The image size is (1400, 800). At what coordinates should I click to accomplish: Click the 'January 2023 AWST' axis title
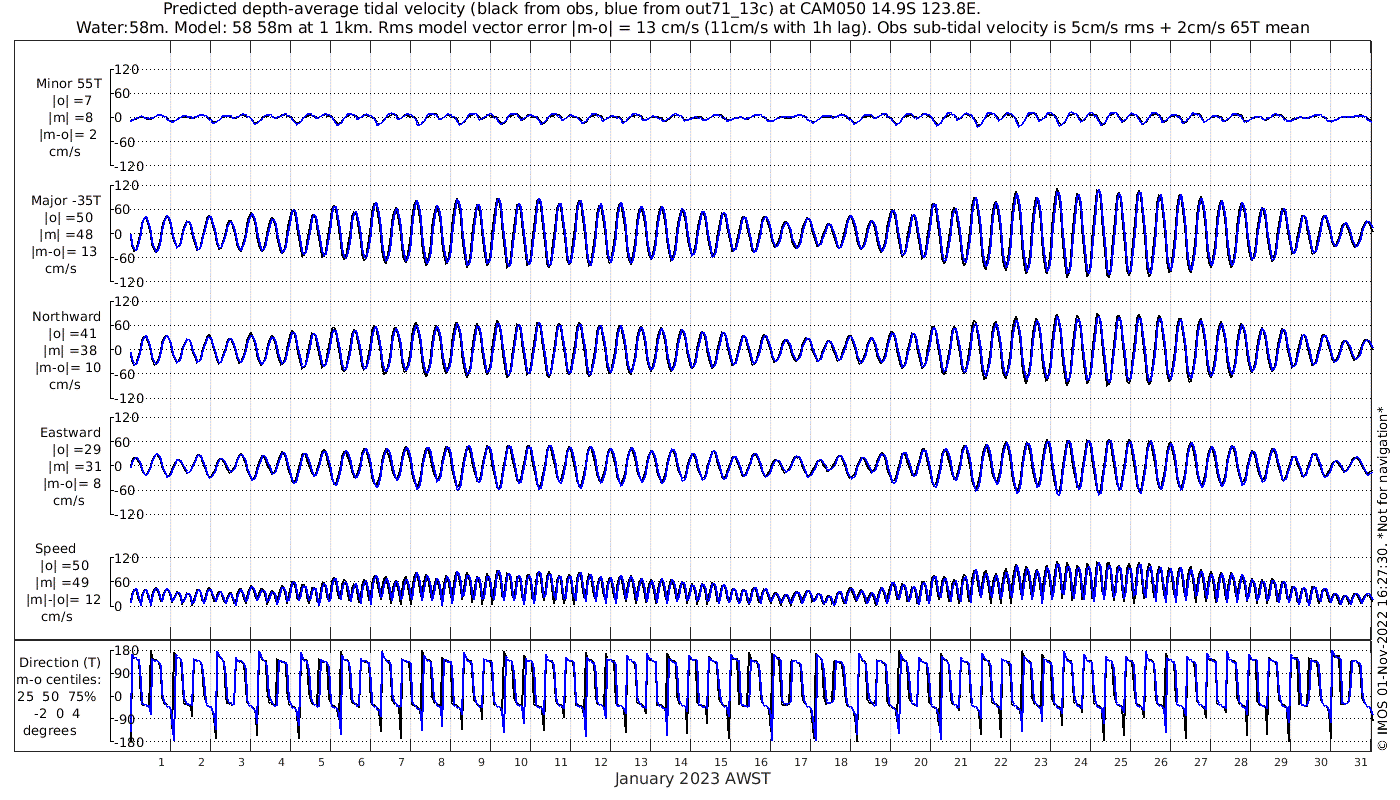point(692,779)
